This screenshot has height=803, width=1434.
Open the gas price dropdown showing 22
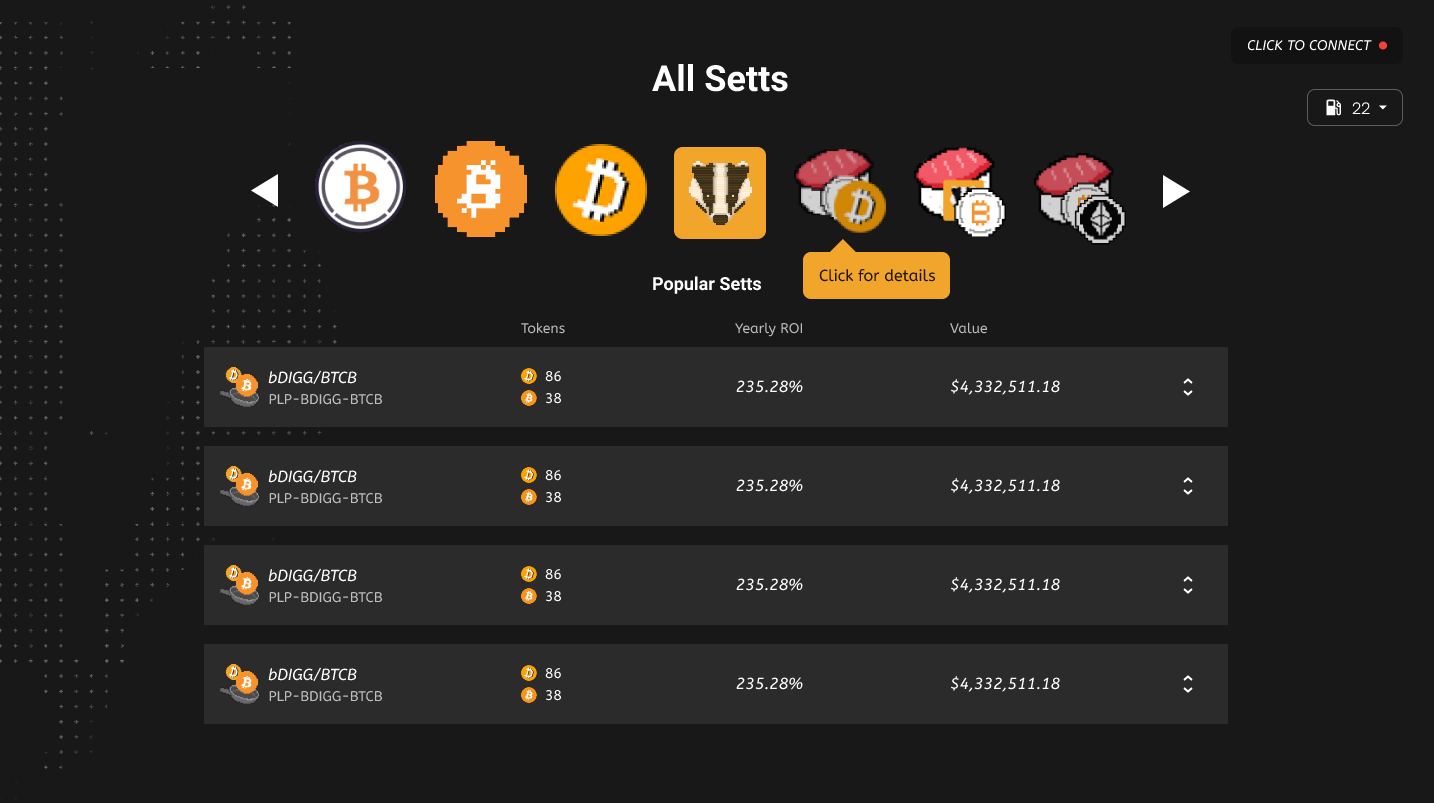click(x=1355, y=107)
